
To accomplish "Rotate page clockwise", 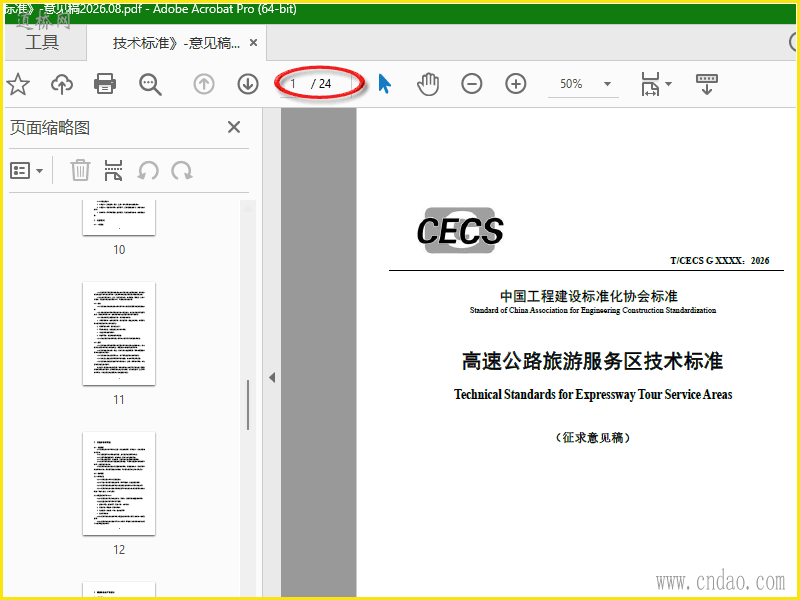I will [182, 170].
